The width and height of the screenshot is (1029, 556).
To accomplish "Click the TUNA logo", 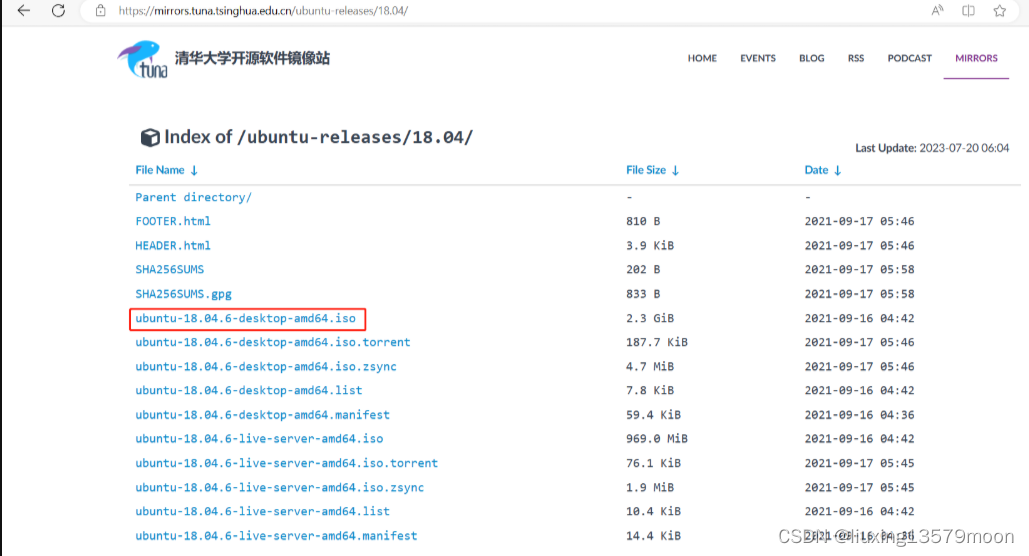I will point(143,59).
